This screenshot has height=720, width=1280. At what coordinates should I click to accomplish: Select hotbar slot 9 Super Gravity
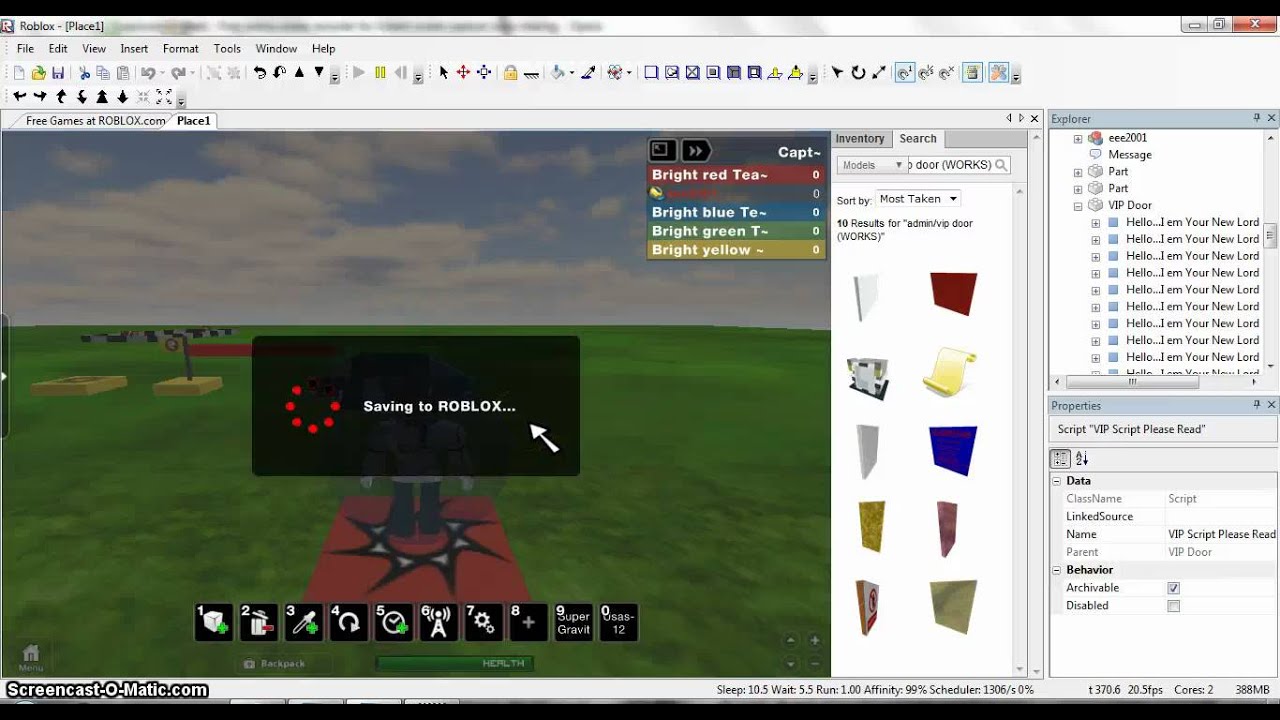tap(573, 622)
